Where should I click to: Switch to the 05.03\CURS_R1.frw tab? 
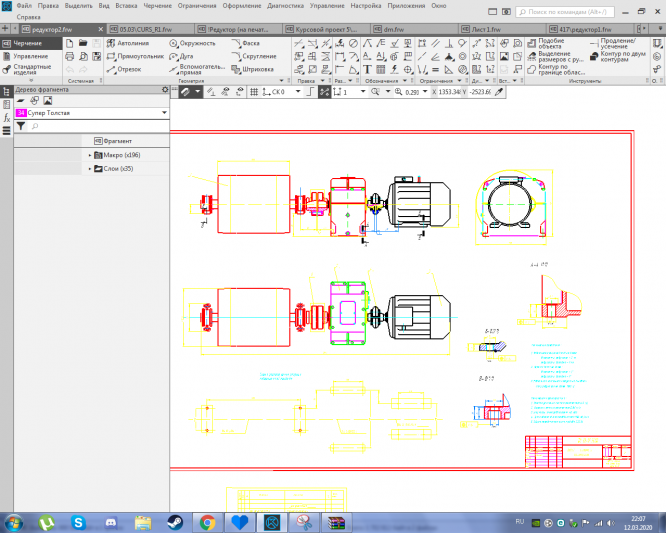click(x=143, y=30)
